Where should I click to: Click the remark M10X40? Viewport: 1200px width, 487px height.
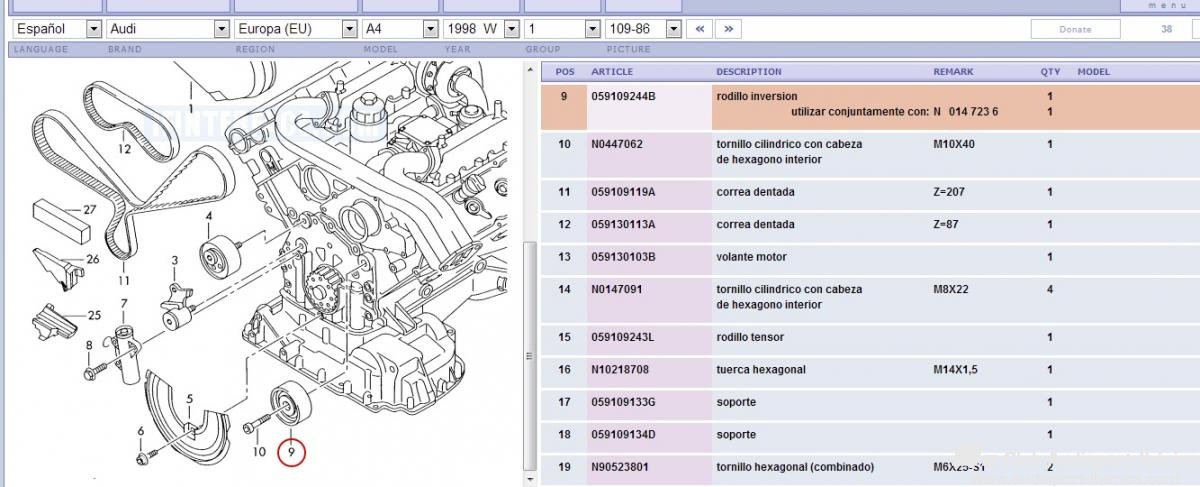point(954,144)
